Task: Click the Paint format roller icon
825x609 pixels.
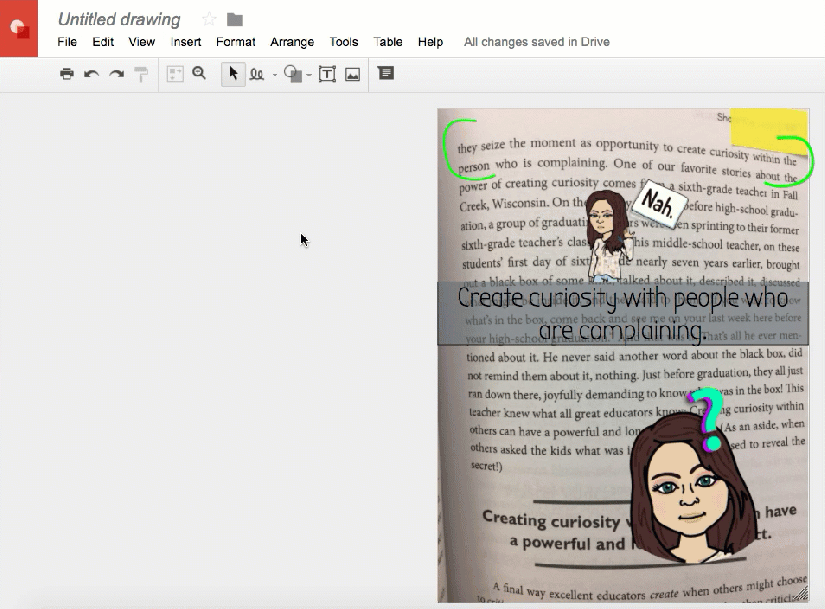Action: (141, 74)
